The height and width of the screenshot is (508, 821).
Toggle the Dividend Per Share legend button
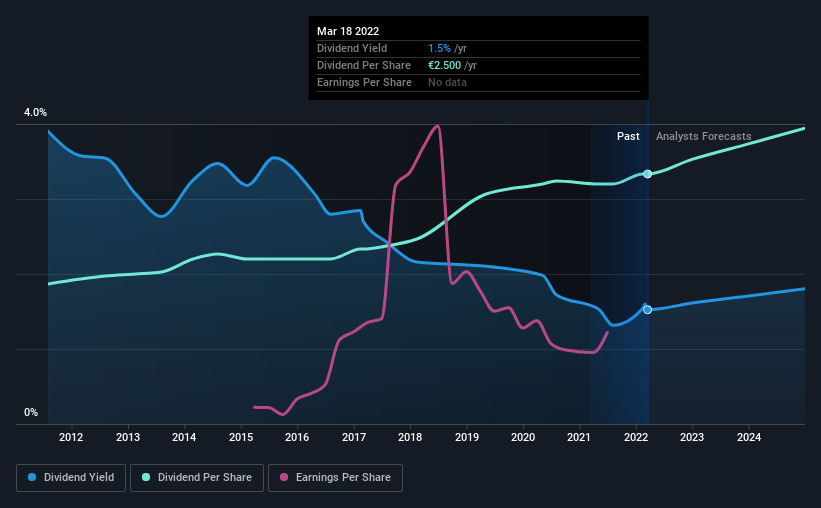pos(197,478)
